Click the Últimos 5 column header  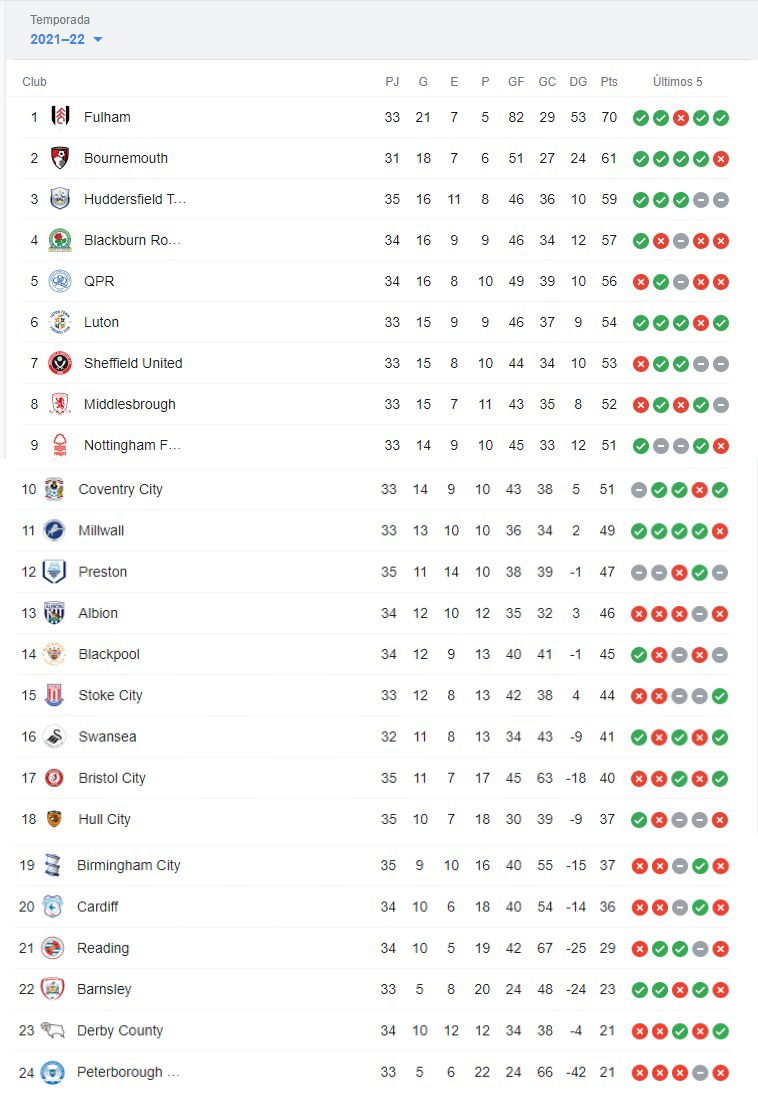coord(678,82)
